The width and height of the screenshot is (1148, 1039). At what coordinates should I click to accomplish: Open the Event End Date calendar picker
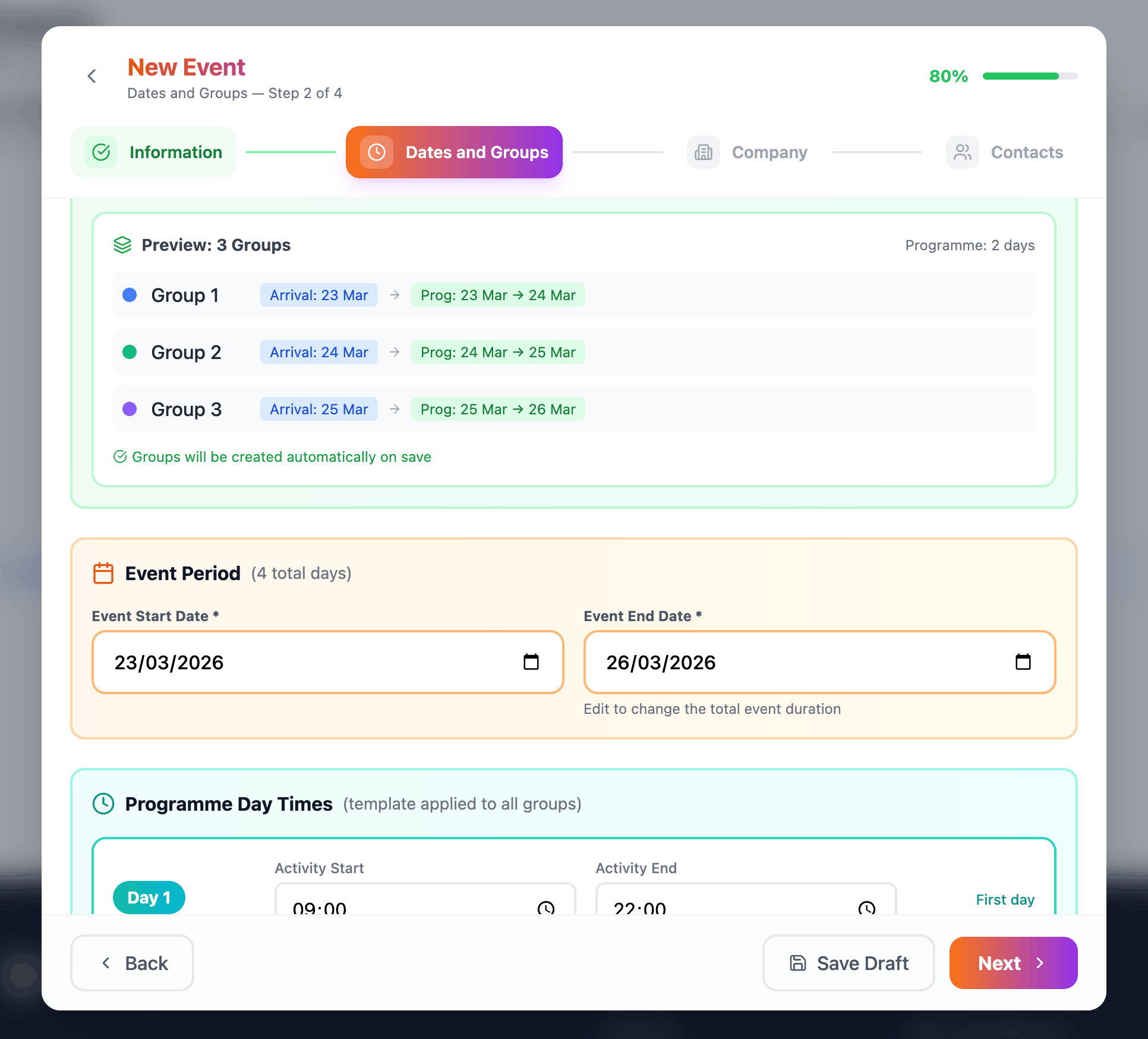point(1023,662)
